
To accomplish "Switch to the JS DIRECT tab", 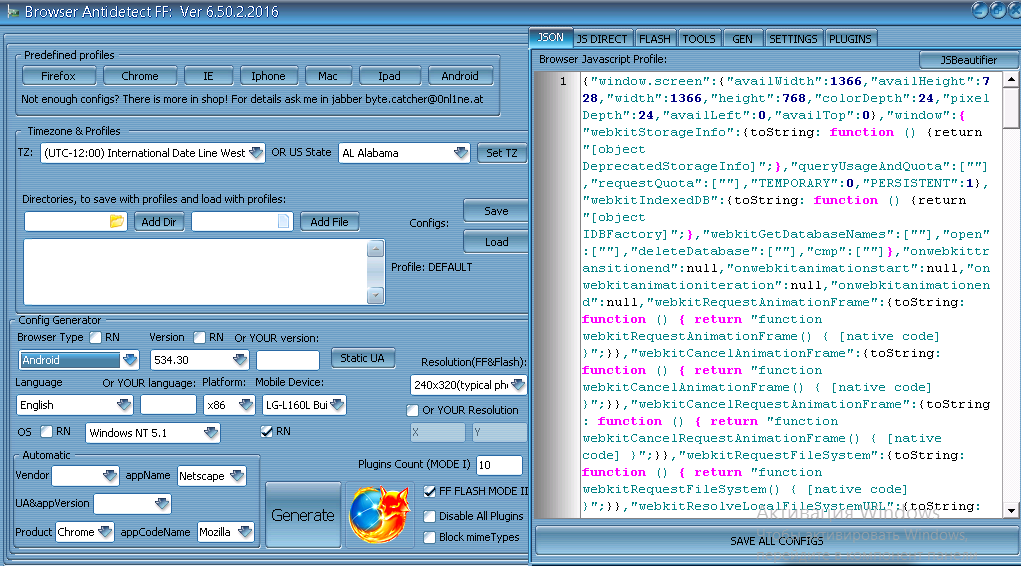I will [x=602, y=39].
